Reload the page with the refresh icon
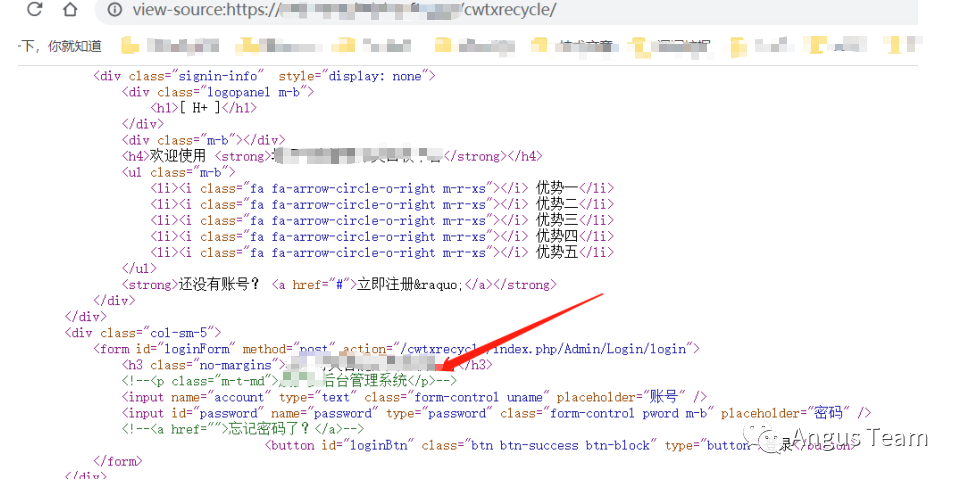This screenshot has height=482, width=960. pos(35,9)
